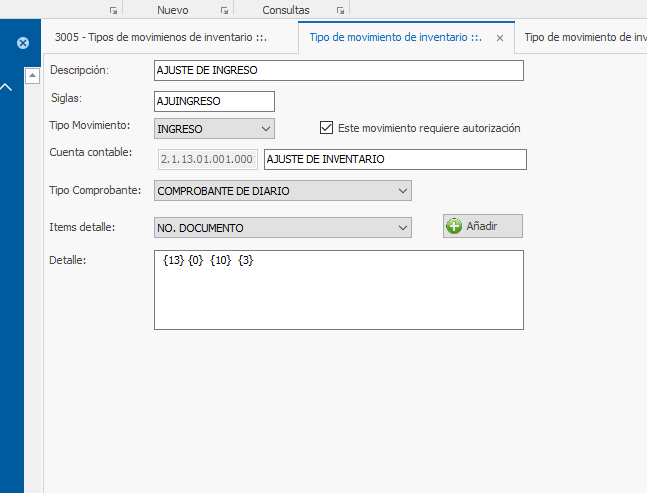Open the Tipo Comprobante combo box
The height and width of the screenshot is (493, 647).
402,190
